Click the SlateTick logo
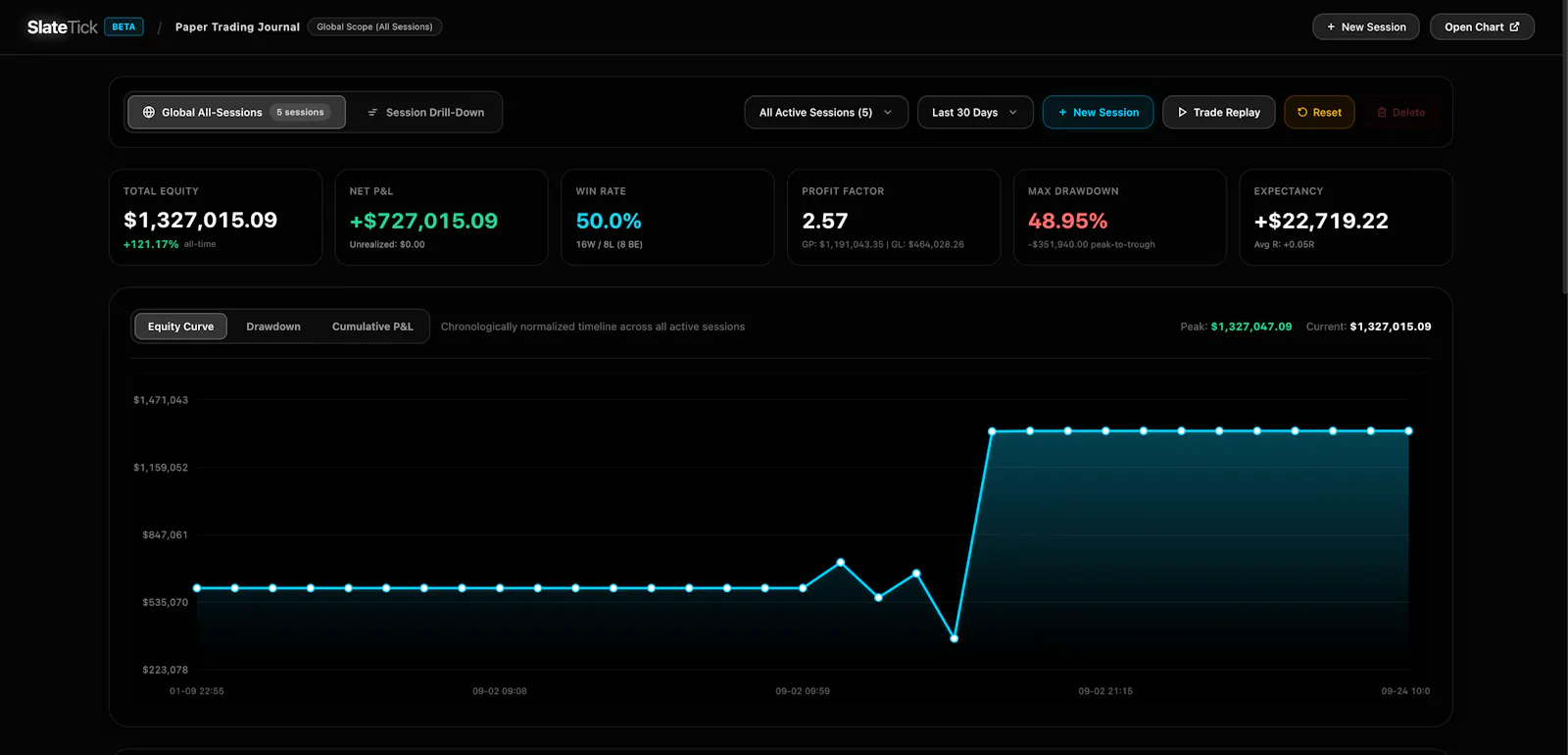The height and width of the screenshot is (755, 1568). [x=63, y=27]
